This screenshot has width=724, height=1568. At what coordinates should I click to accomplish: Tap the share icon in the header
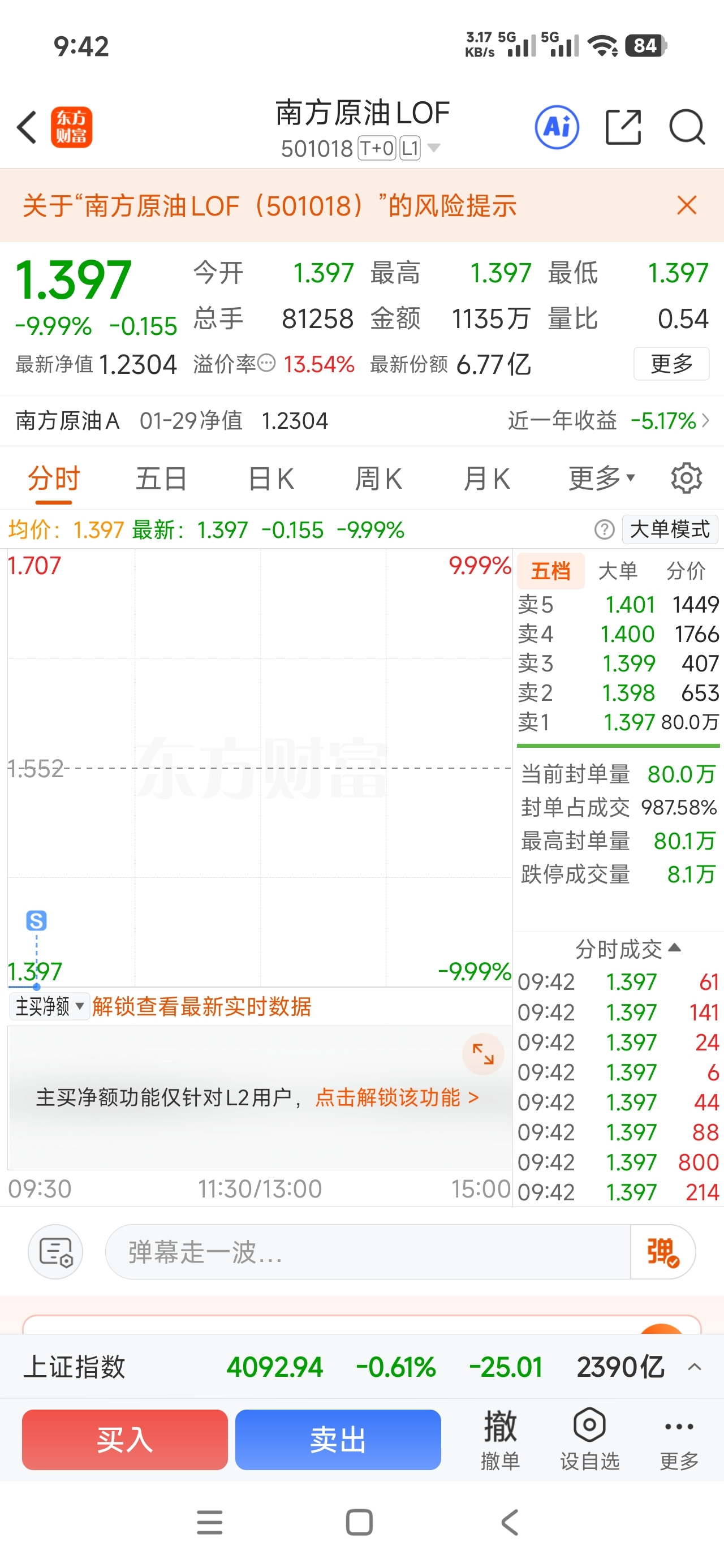coord(623,127)
